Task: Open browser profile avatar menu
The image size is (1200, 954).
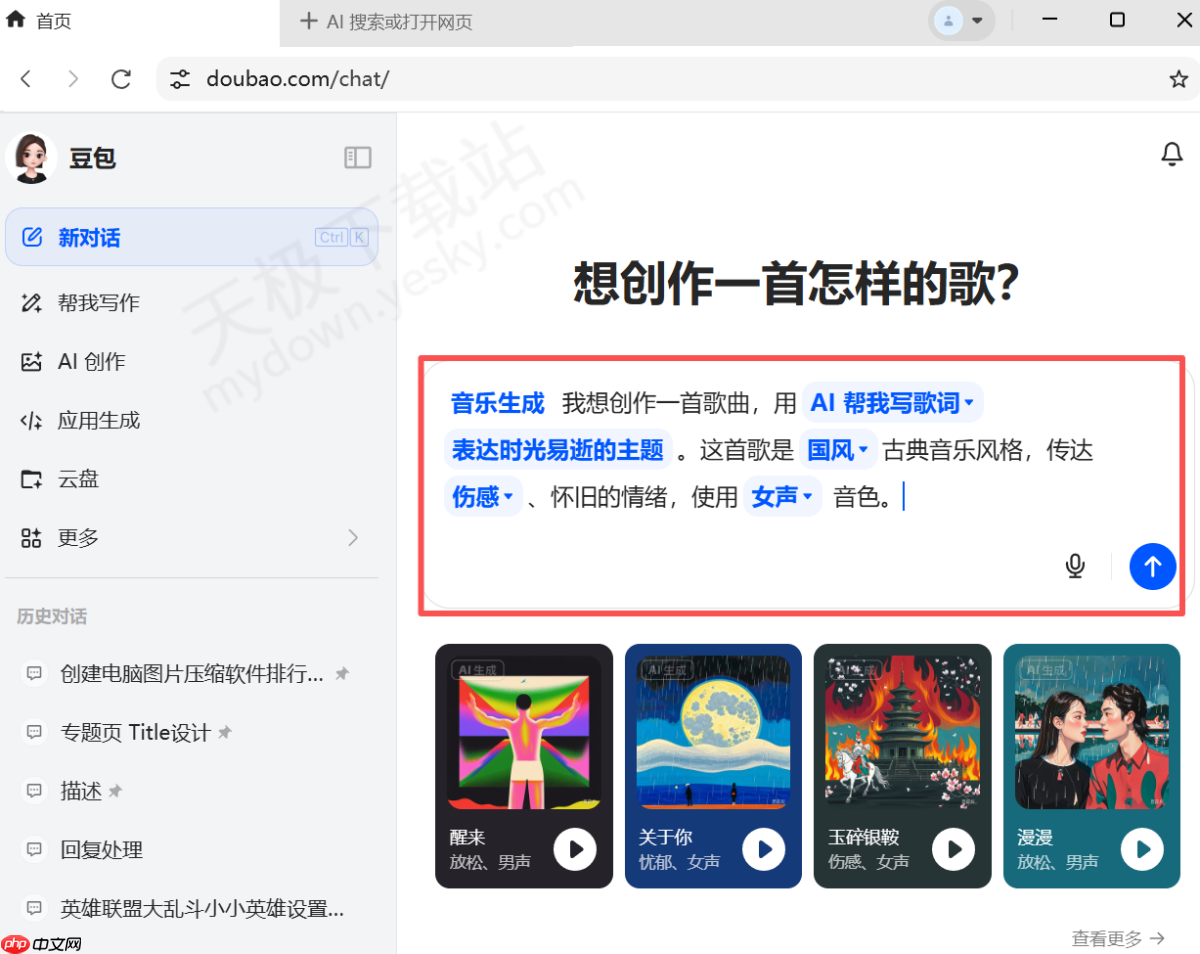Action: point(961,20)
